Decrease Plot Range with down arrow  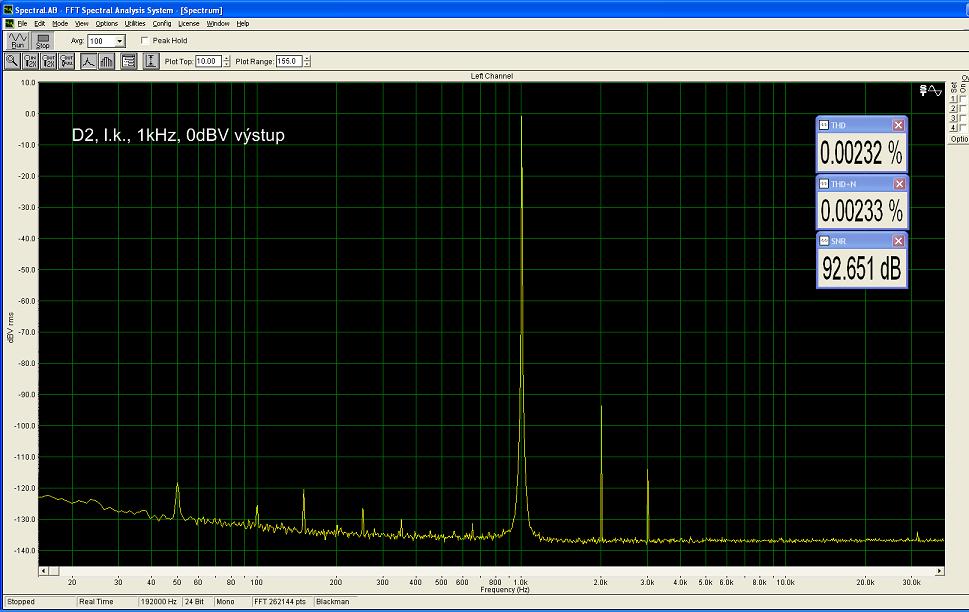coord(307,64)
